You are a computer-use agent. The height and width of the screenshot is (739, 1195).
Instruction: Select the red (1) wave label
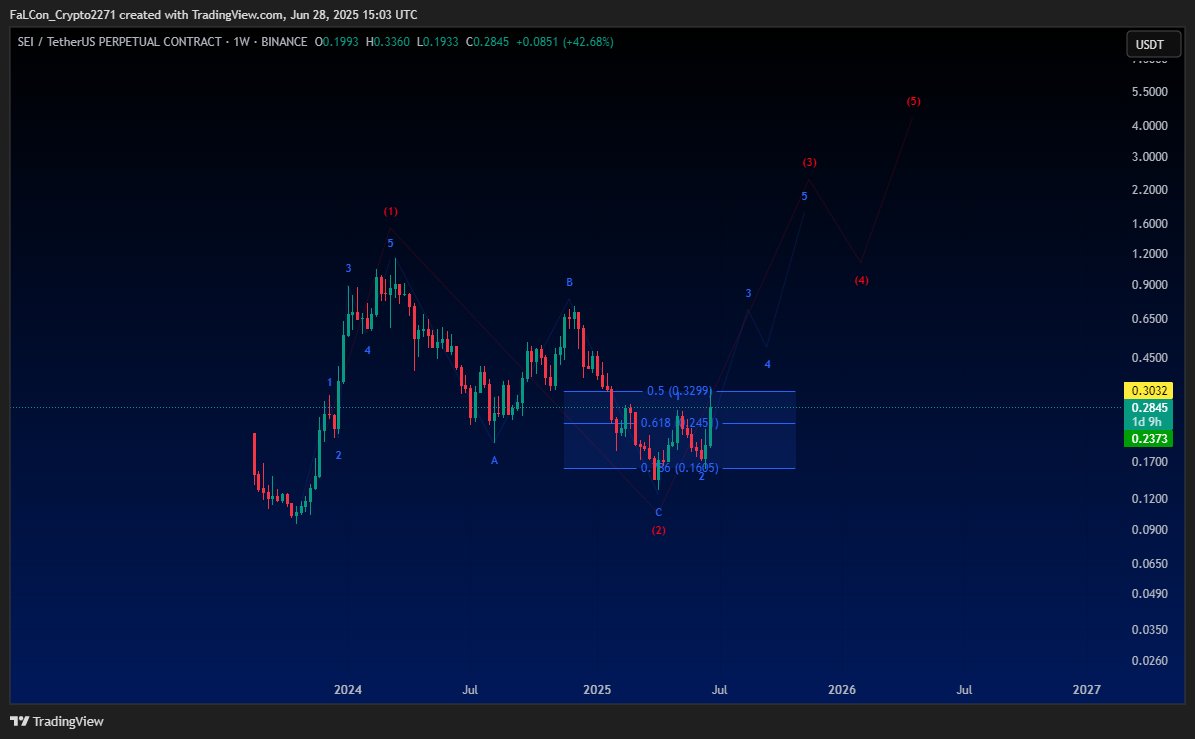coord(390,211)
